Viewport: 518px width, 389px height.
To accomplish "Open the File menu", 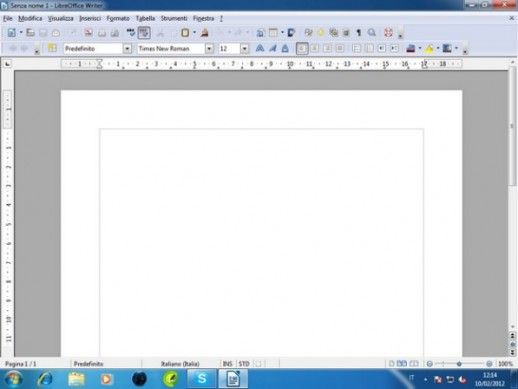I will point(7,18).
